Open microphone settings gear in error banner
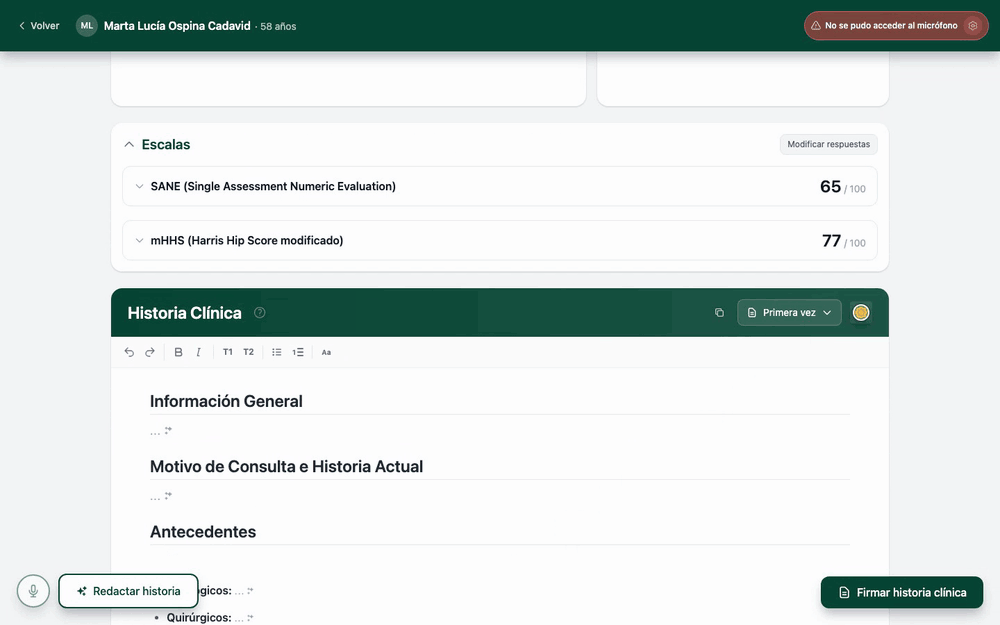Image resolution: width=1000 pixels, height=625 pixels. tap(973, 26)
